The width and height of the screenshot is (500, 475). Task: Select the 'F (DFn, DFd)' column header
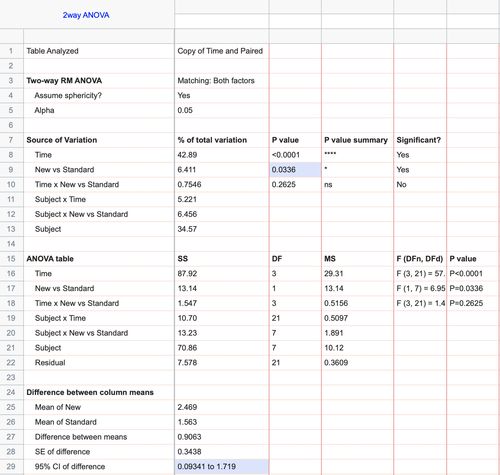[420, 259]
